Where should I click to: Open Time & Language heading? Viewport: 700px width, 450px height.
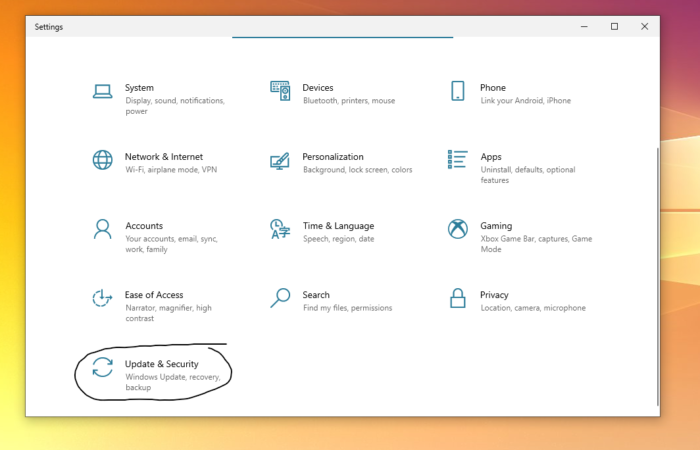click(x=338, y=225)
